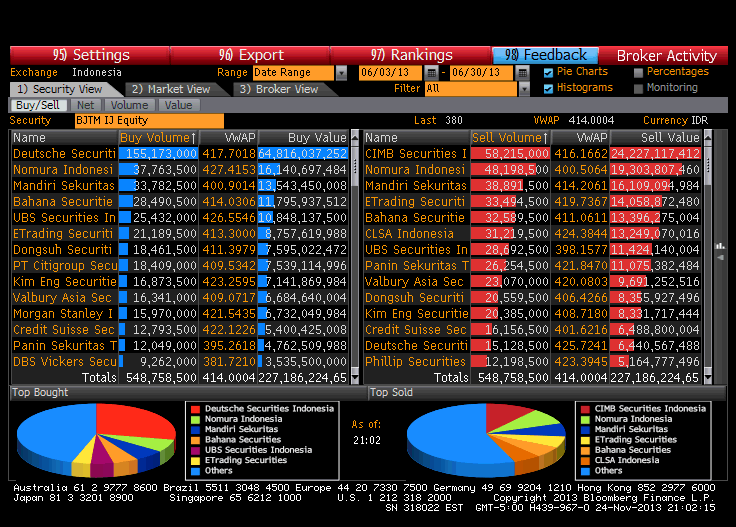Click CIMB Securities legend color square
Viewport: 736px width, 527px height.
[x=584, y=409]
